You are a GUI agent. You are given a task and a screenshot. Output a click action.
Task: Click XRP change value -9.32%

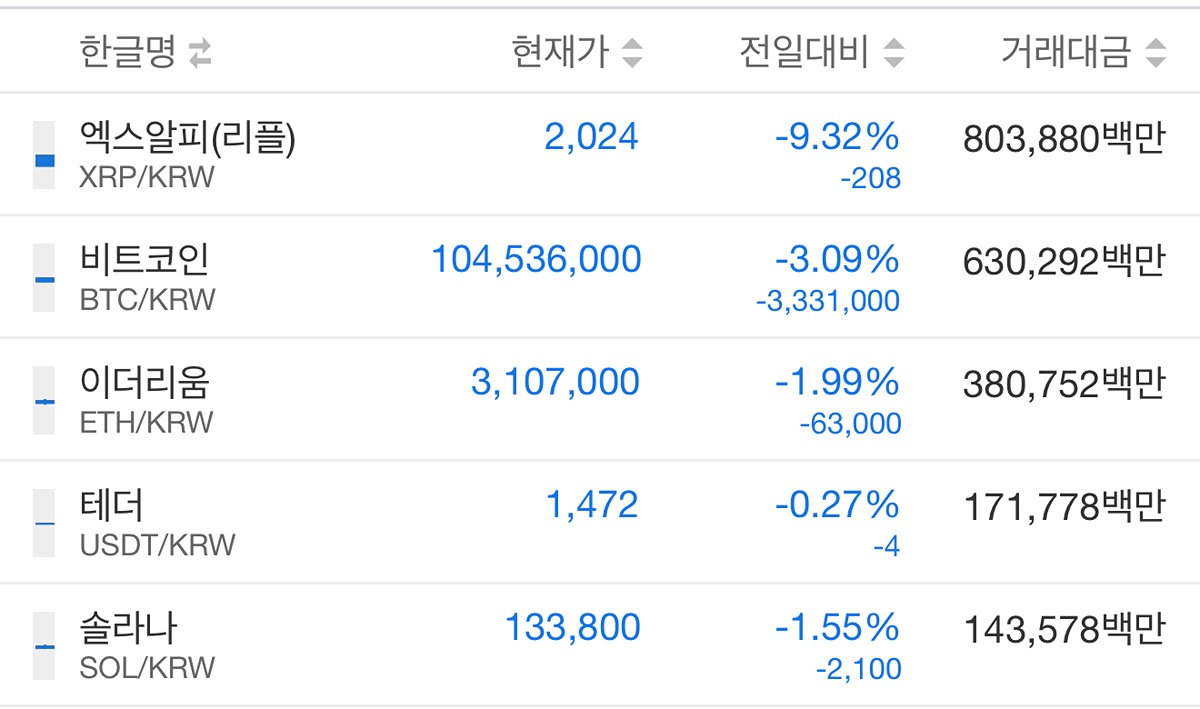tap(838, 138)
